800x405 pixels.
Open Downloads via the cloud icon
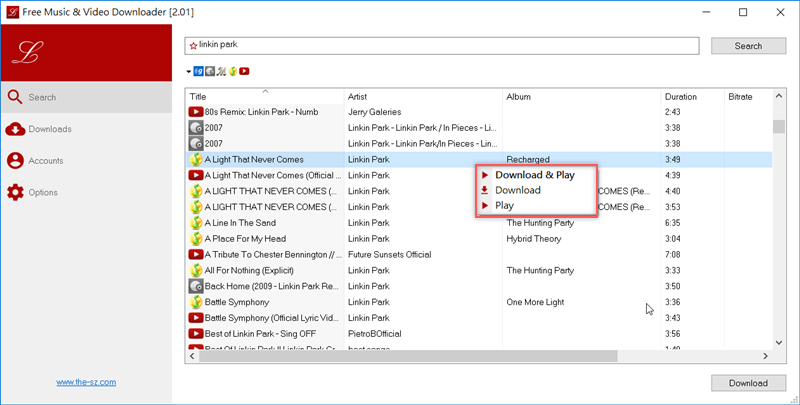click(15, 129)
